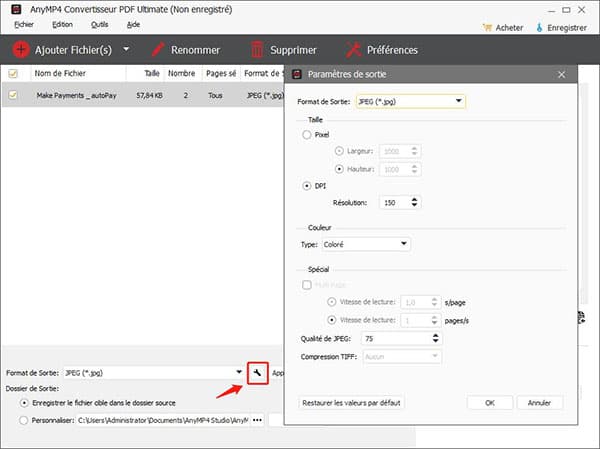Click the red plus Ajouter Fichier(s) icon

click(20, 49)
